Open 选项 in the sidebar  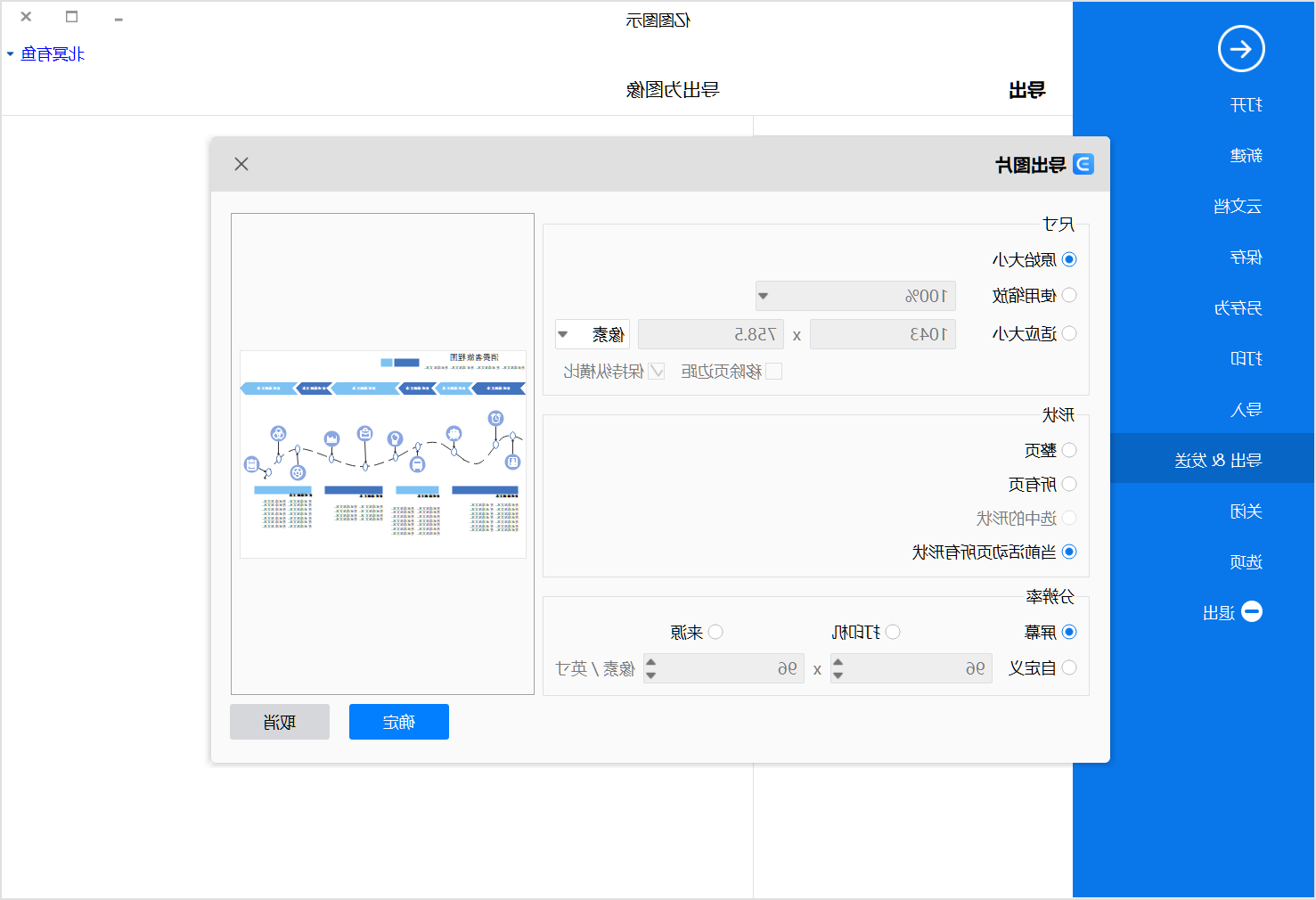click(1246, 562)
